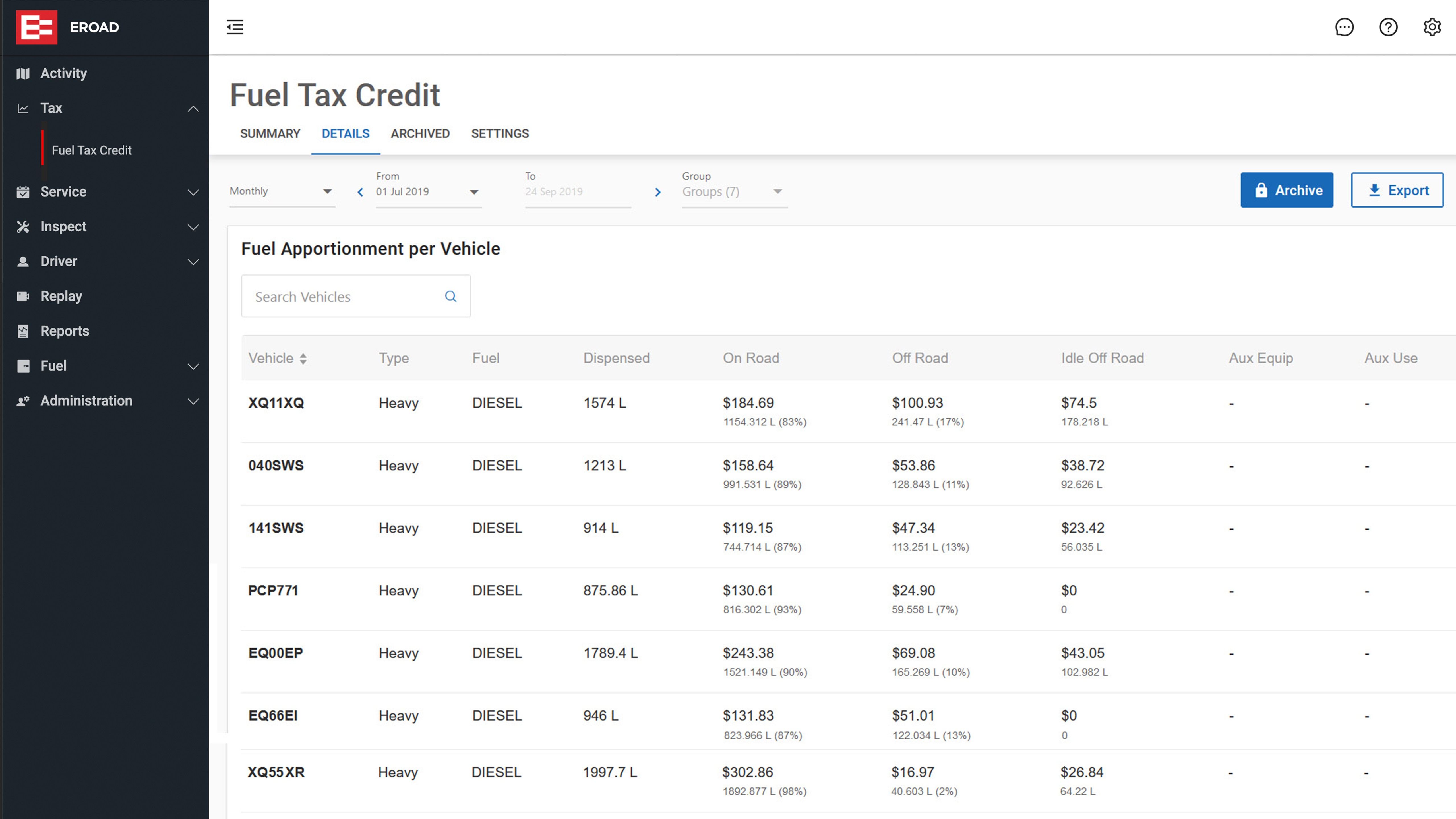
Task: Click the Export button
Action: 1397,190
